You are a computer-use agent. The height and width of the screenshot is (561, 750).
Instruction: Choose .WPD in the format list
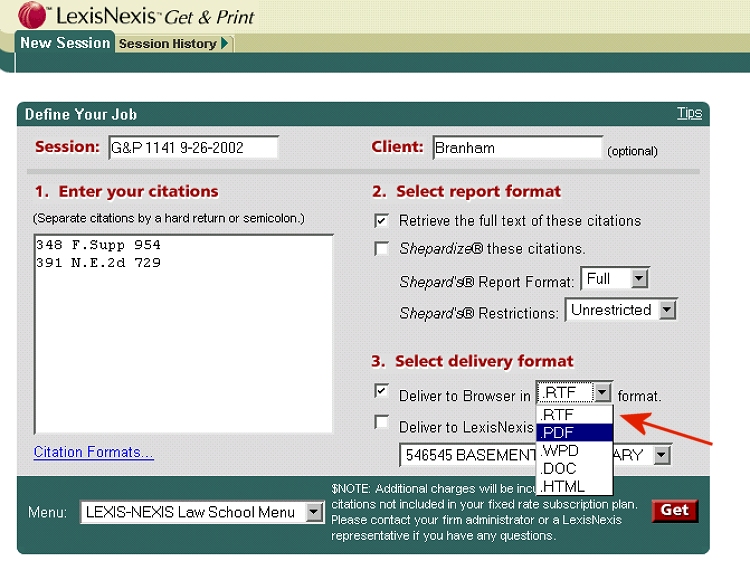click(x=574, y=451)
